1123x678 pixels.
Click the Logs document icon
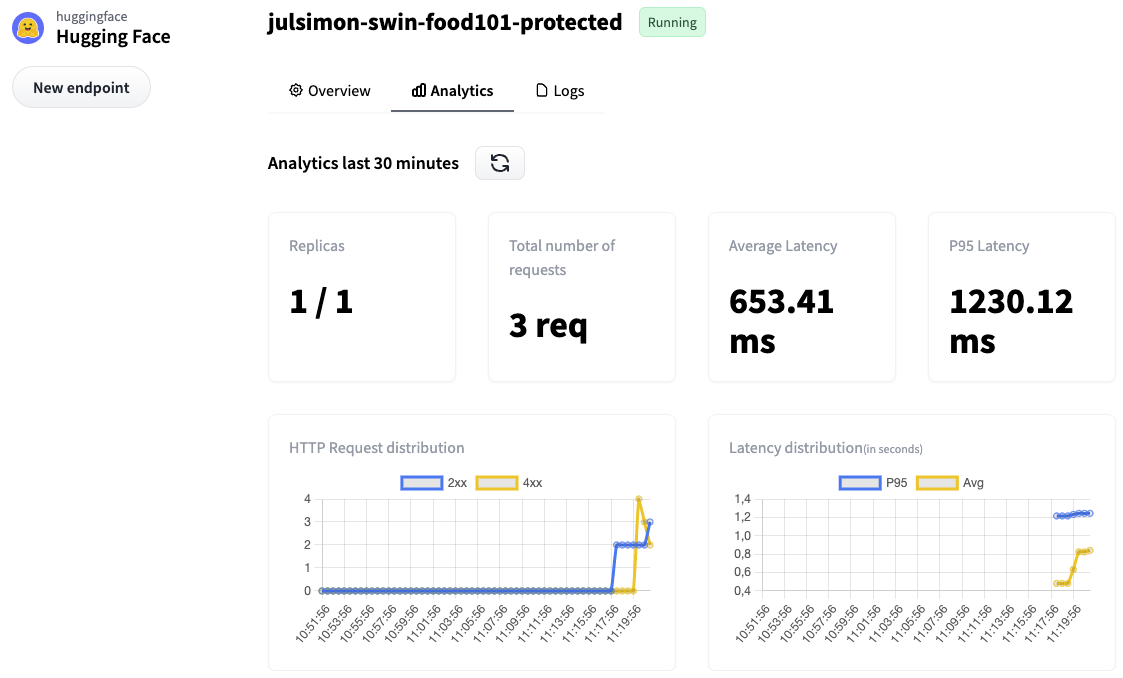pos(542,90)
